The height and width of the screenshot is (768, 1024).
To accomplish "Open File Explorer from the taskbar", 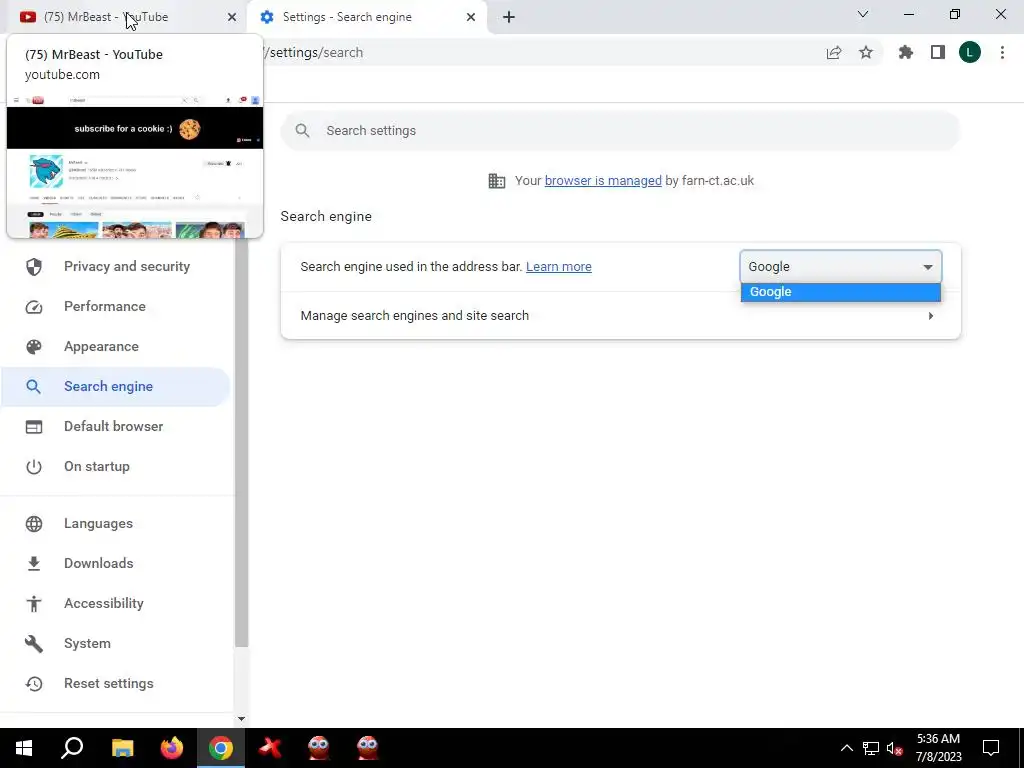I will click(x=123, y=748).
